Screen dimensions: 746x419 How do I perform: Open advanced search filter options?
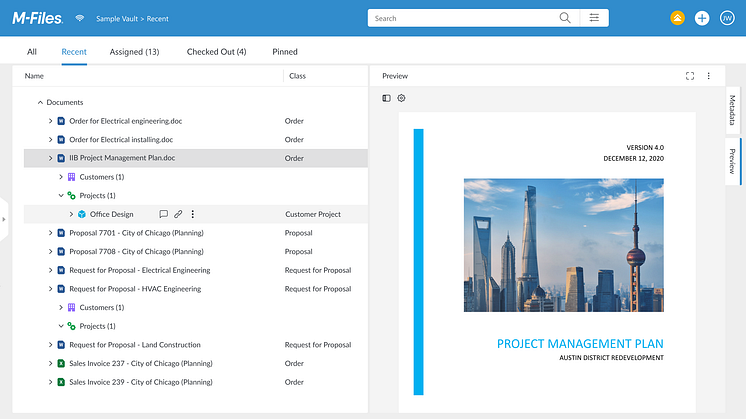pyautogui.click(x=594, y=18)
